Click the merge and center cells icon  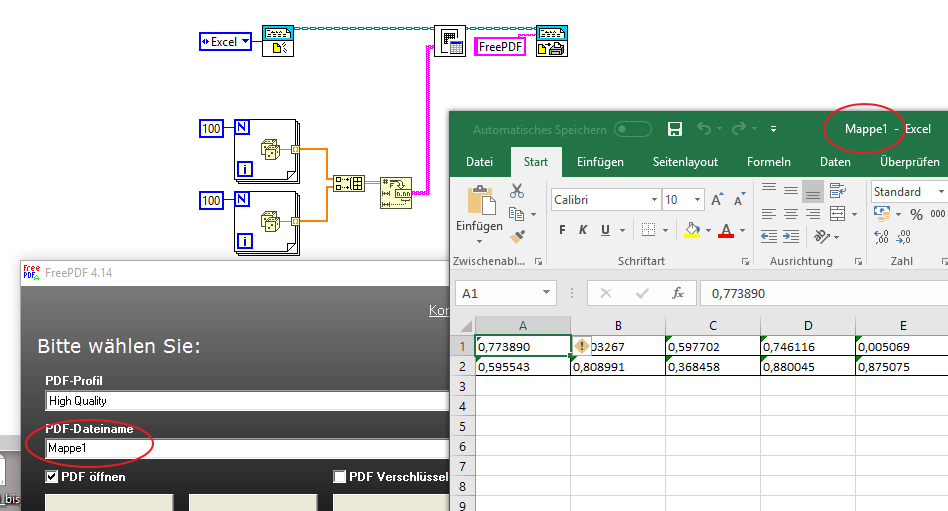(838, 213)
